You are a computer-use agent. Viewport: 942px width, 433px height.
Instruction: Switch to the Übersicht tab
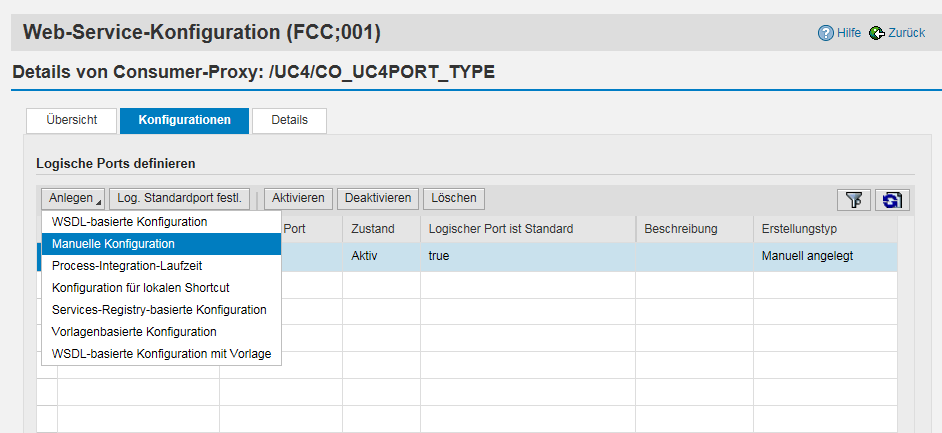71,120
